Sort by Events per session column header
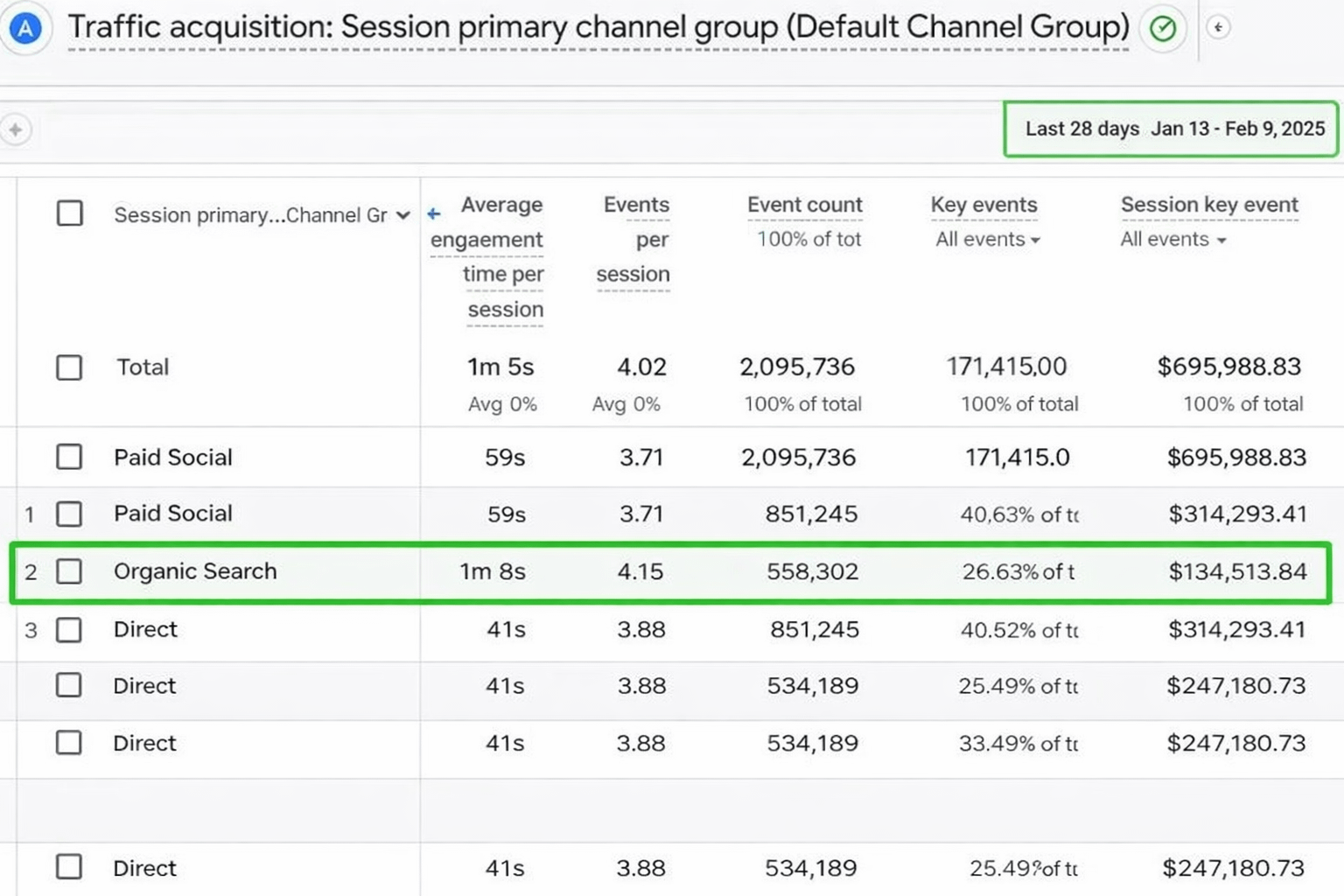The image size is (1344, 896). point(635,239)
